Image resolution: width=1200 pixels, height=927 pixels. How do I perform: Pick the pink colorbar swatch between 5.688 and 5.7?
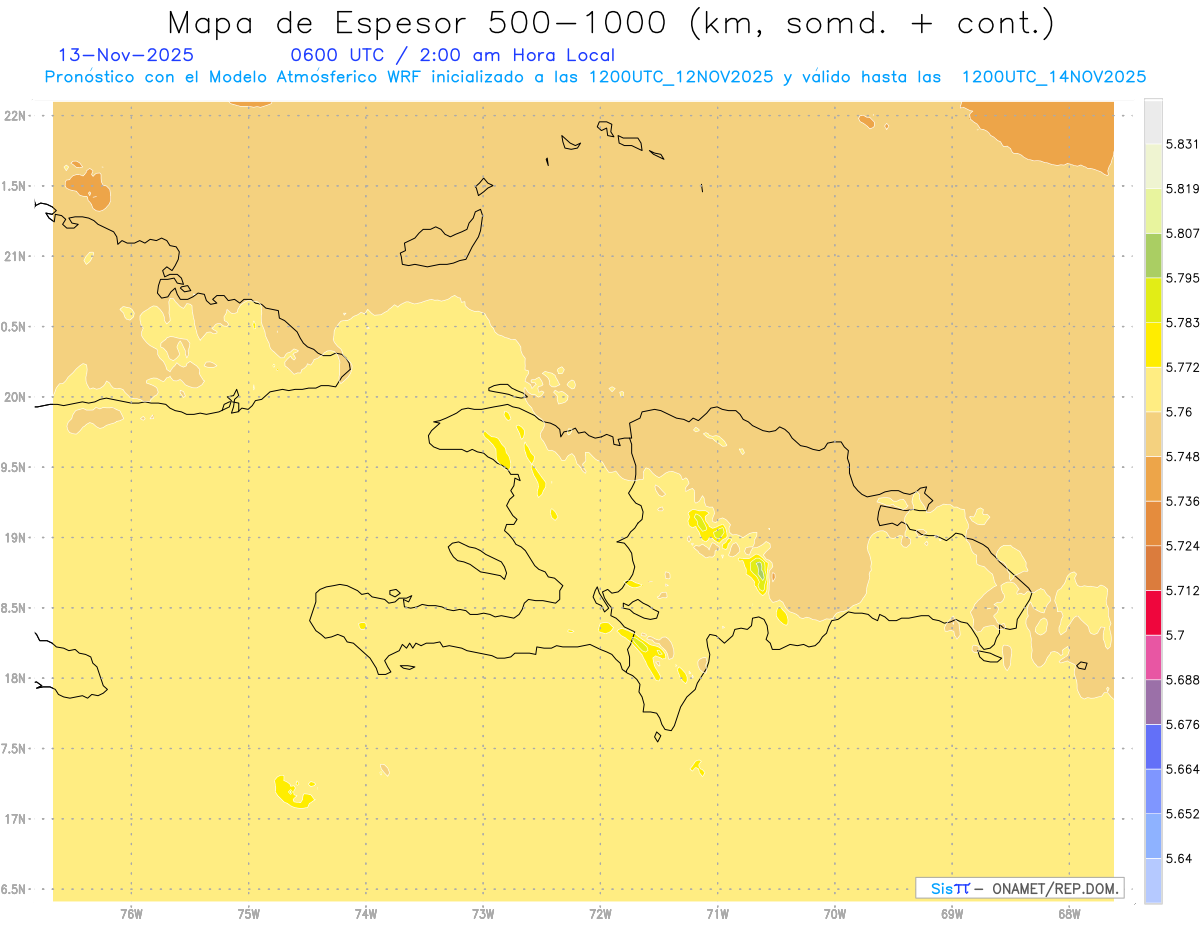(x=1153, y=657)
